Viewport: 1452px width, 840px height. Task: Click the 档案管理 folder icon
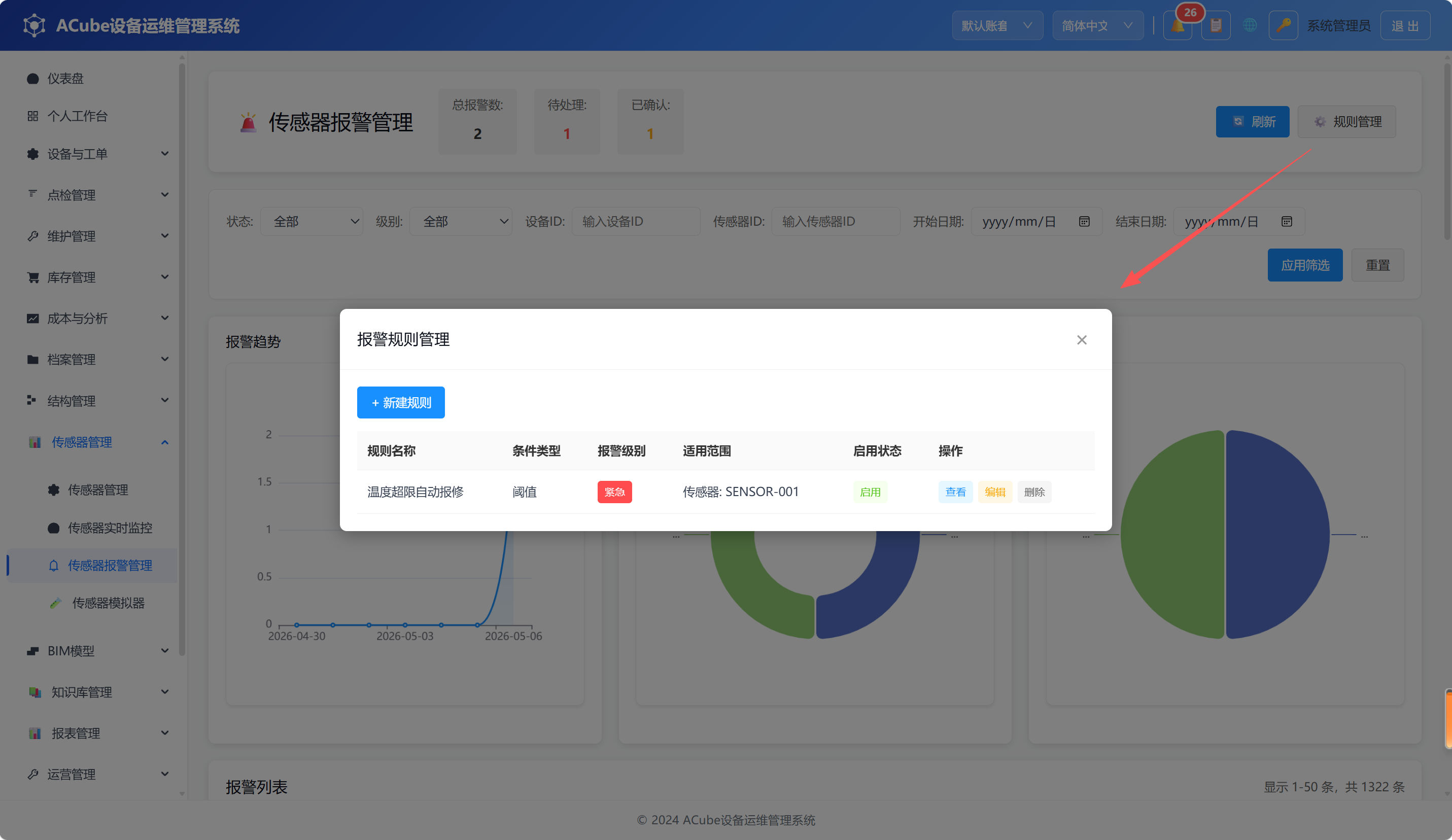coord(33,360)
